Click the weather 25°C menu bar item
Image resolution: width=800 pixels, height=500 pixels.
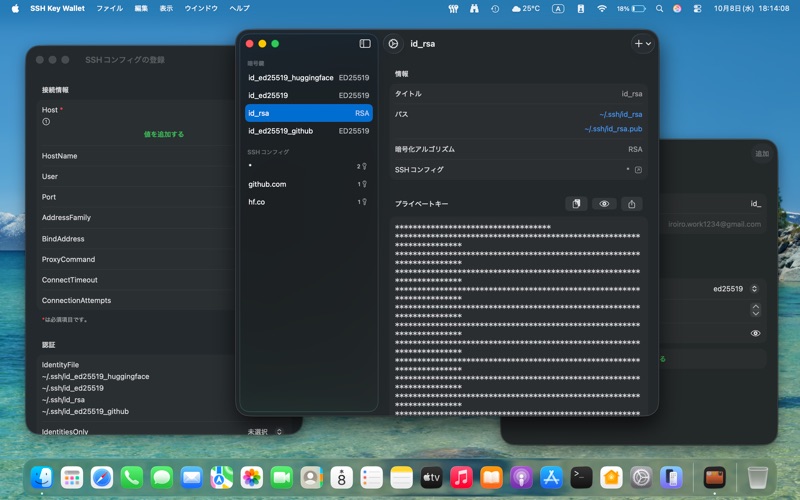(x=526, y=9)
